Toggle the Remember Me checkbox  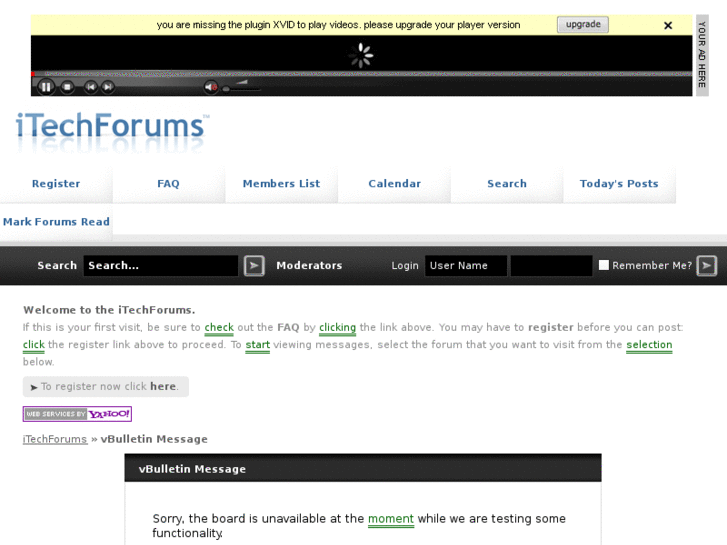(604, 265)
